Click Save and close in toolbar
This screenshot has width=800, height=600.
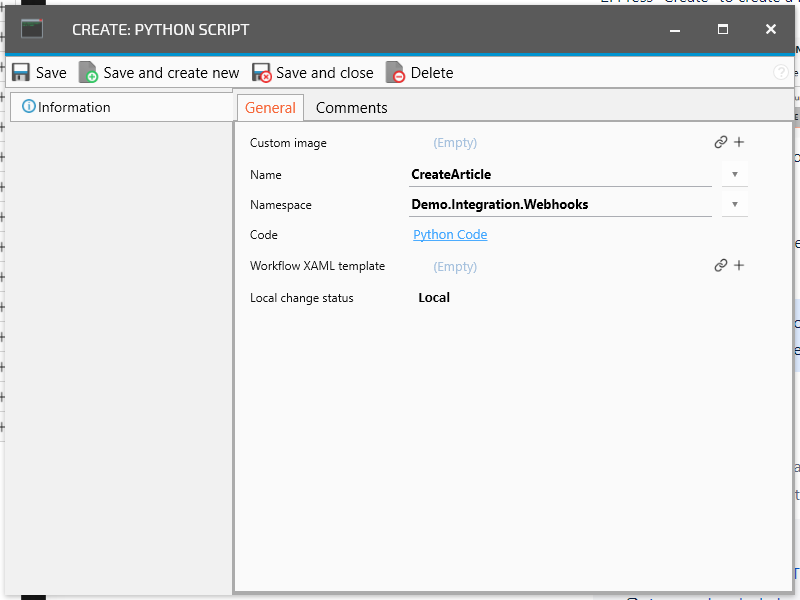(313, 73)
